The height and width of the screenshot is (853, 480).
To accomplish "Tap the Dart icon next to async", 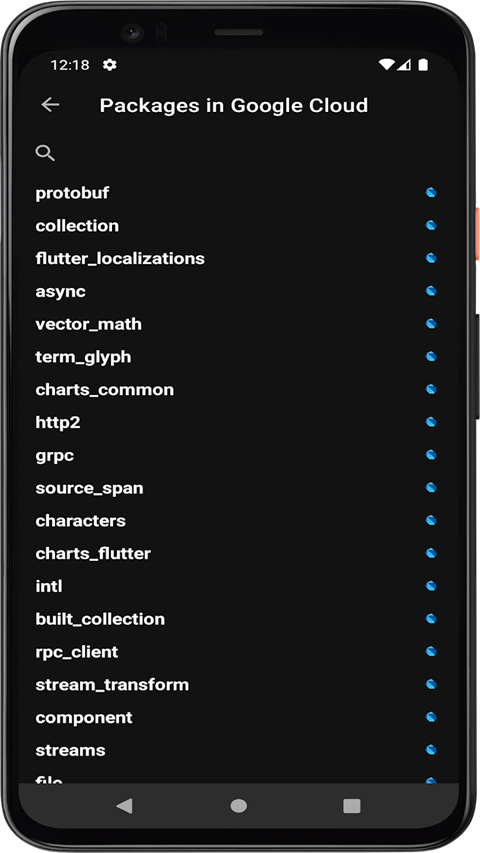I will [430, 291].
